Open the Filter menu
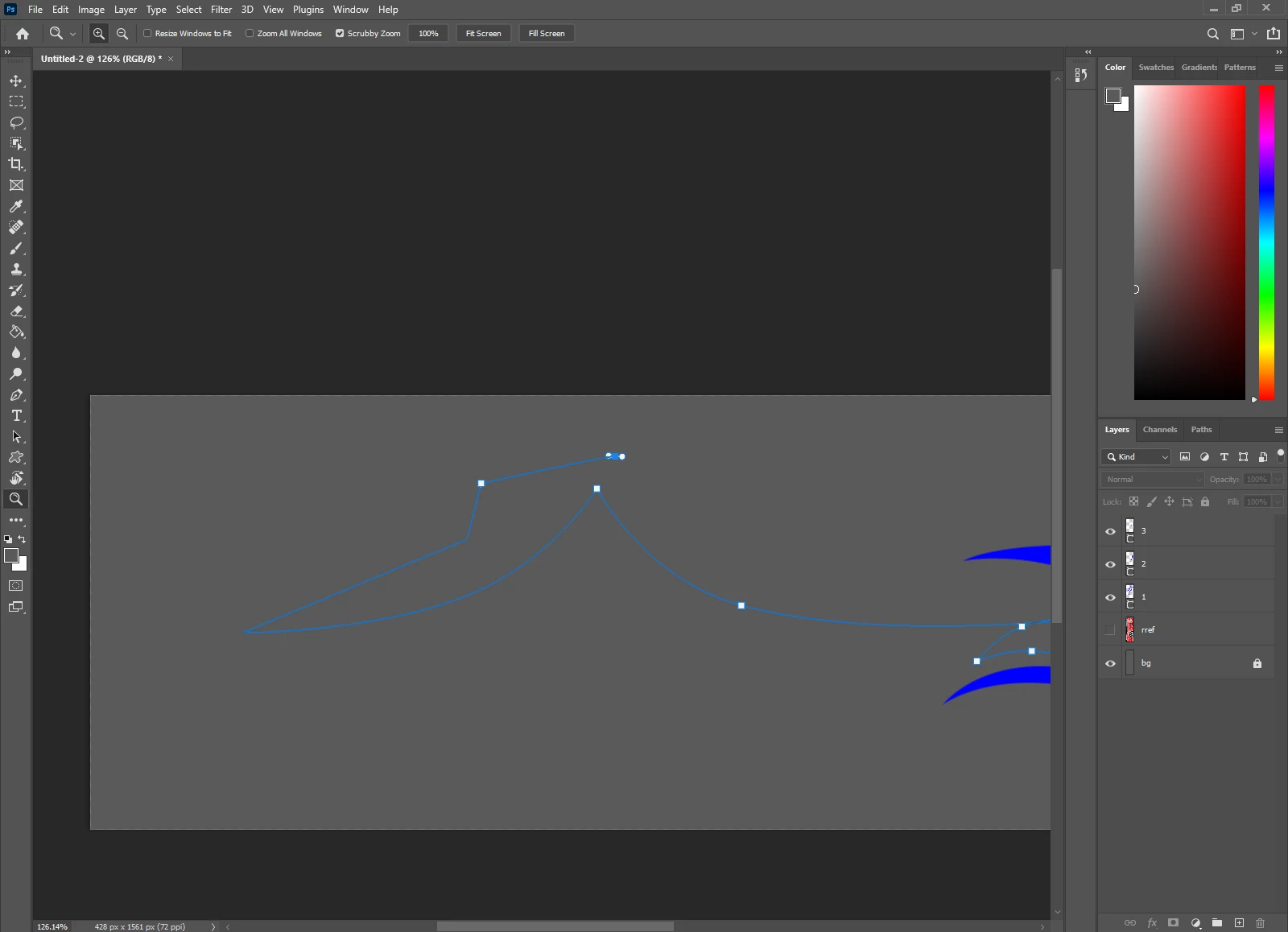The image size is (1288, 932). coord(221,10)
